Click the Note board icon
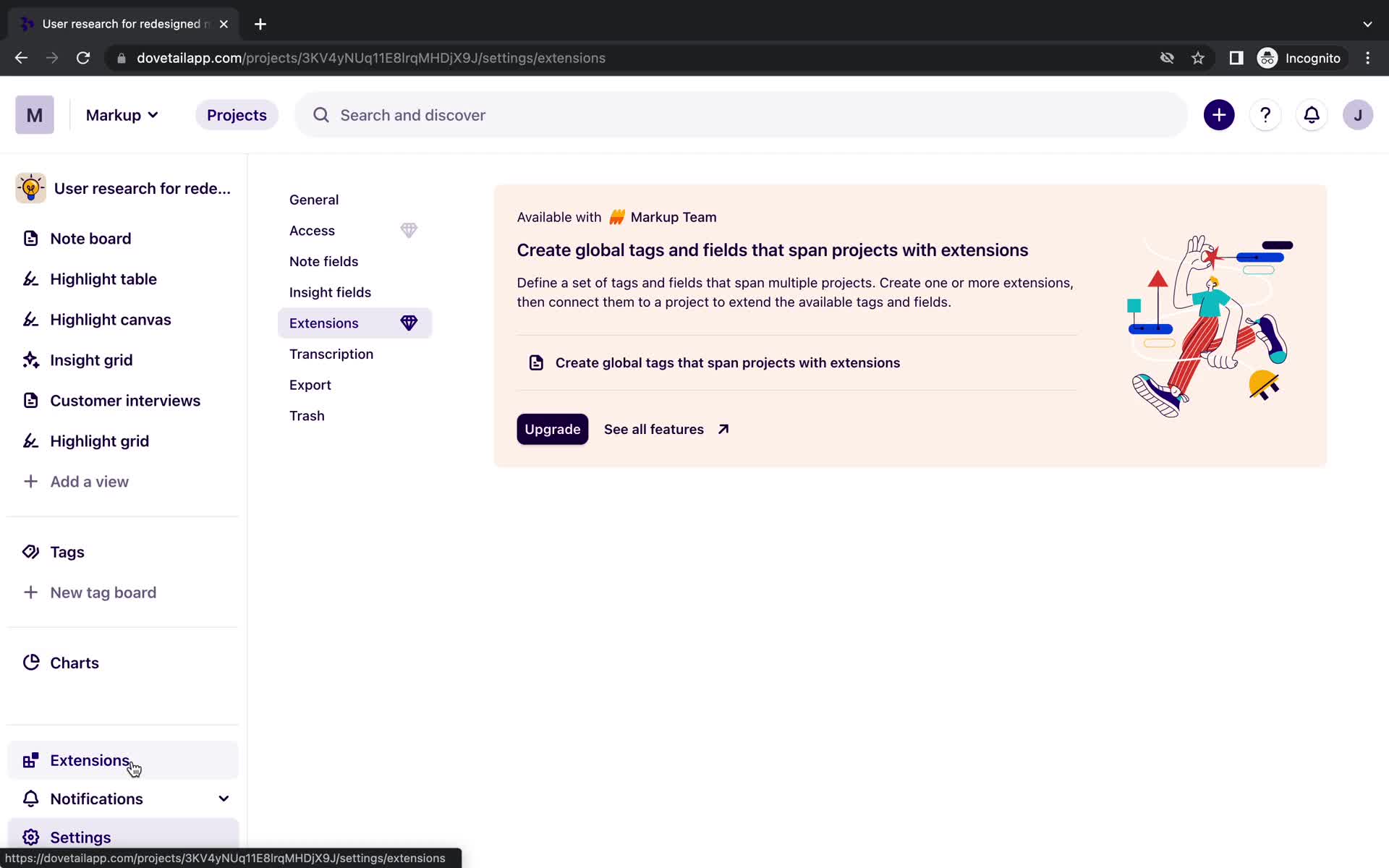Viewport: 1389px width, 868px height. (30, 238)
